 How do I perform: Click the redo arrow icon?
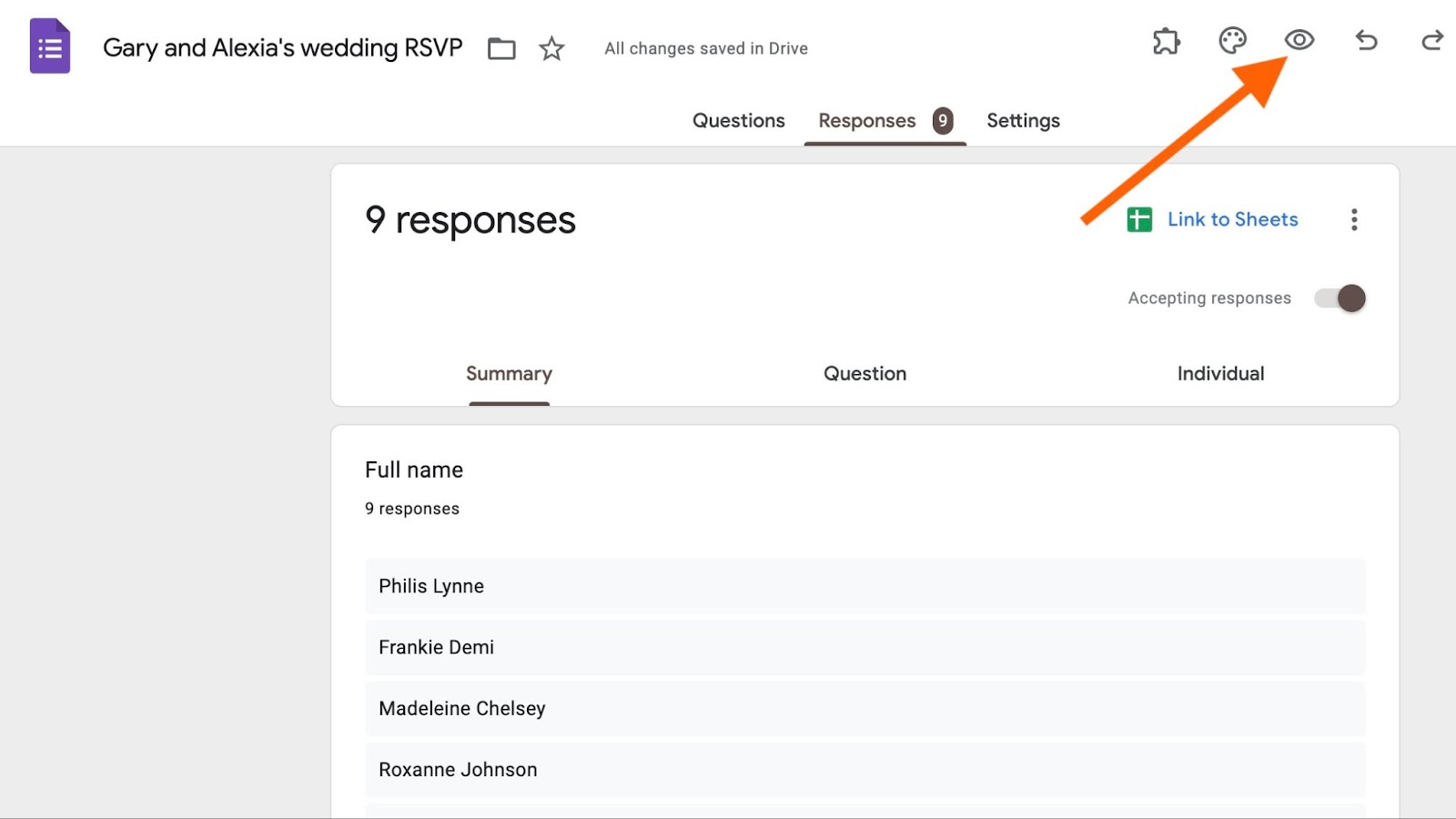[x=1431, y=40]
